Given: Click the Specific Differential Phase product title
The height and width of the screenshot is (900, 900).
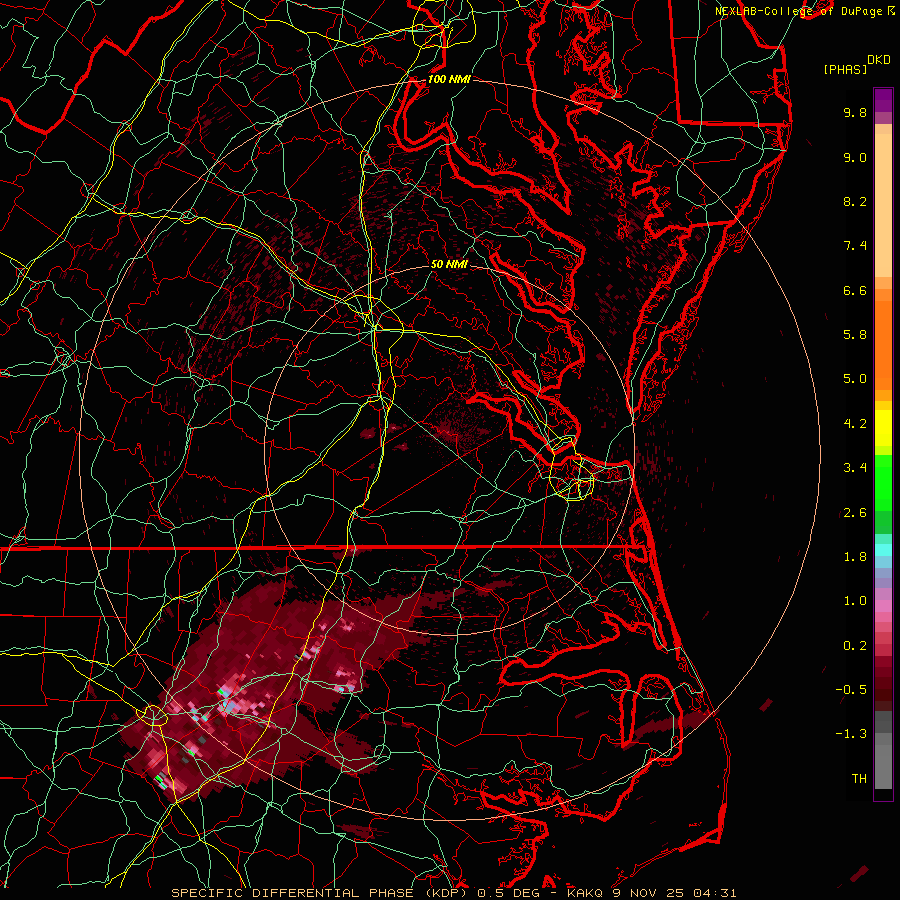Looking at the screenshot, I should [453, 893].
